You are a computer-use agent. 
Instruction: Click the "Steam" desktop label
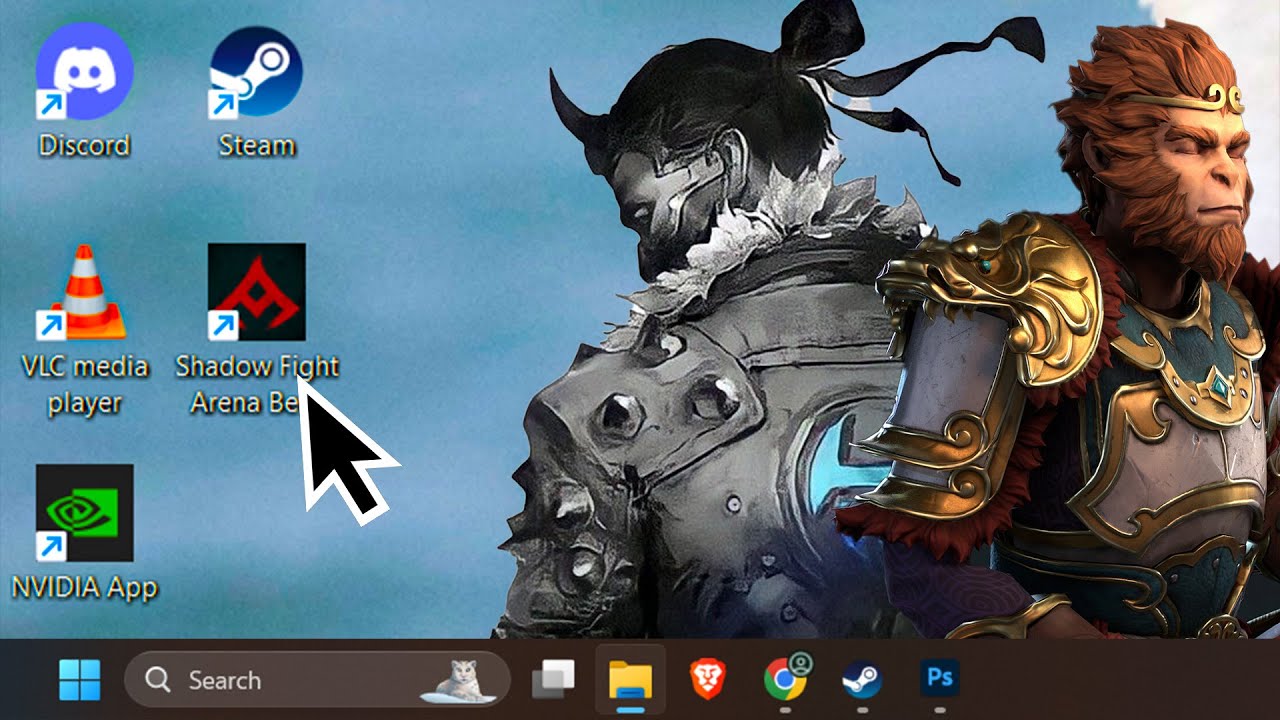tap(257, 146)
